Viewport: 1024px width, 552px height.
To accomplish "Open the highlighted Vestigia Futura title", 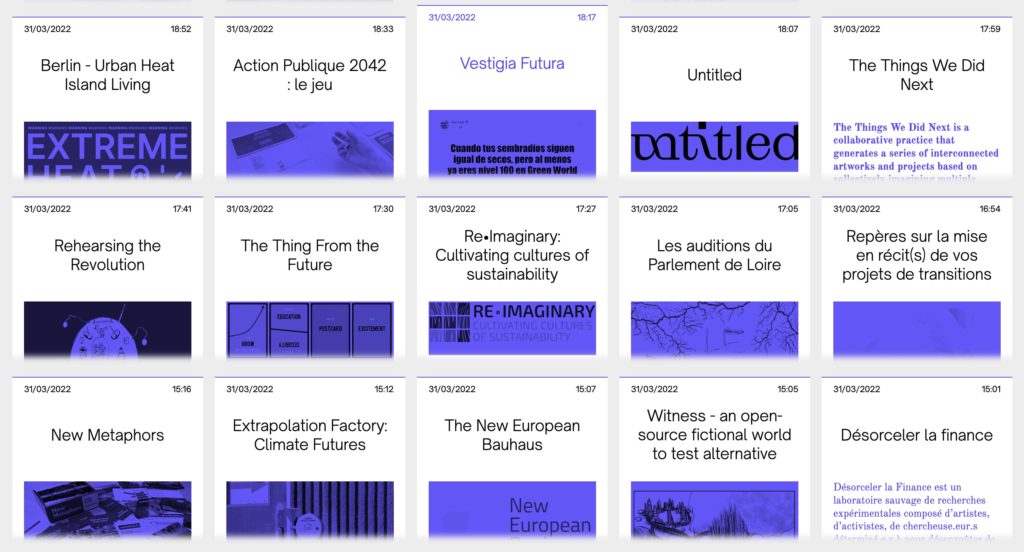I will (x=512, y=63).
